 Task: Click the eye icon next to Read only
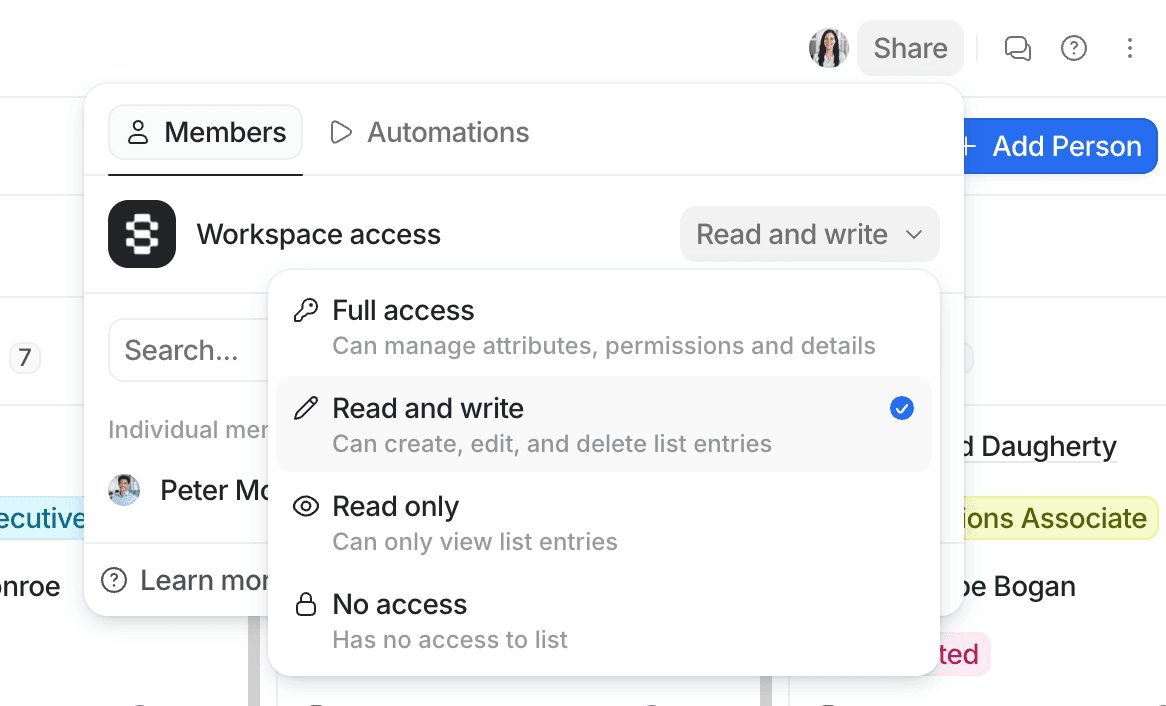pos(304,506)
